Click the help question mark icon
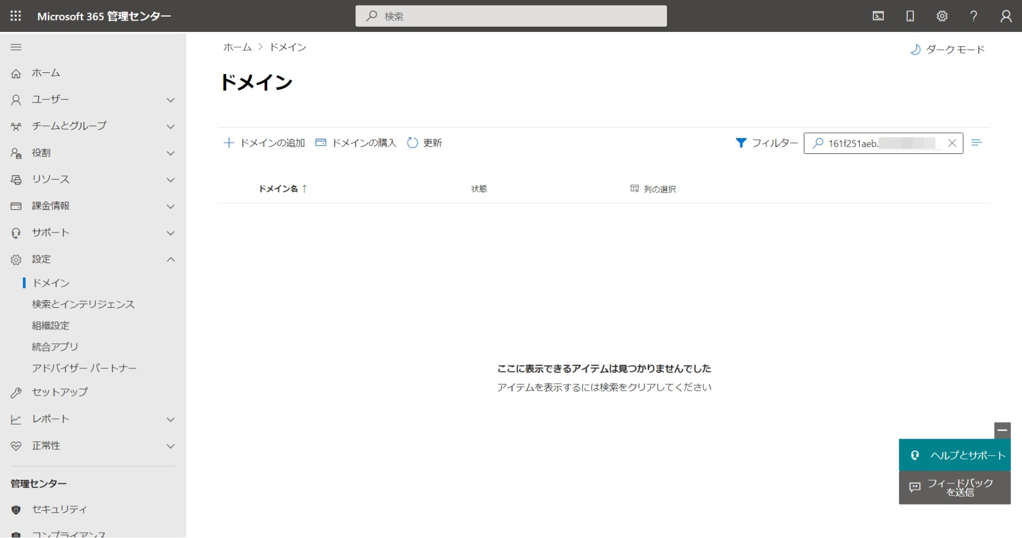1022x538 pixels. 974,16
